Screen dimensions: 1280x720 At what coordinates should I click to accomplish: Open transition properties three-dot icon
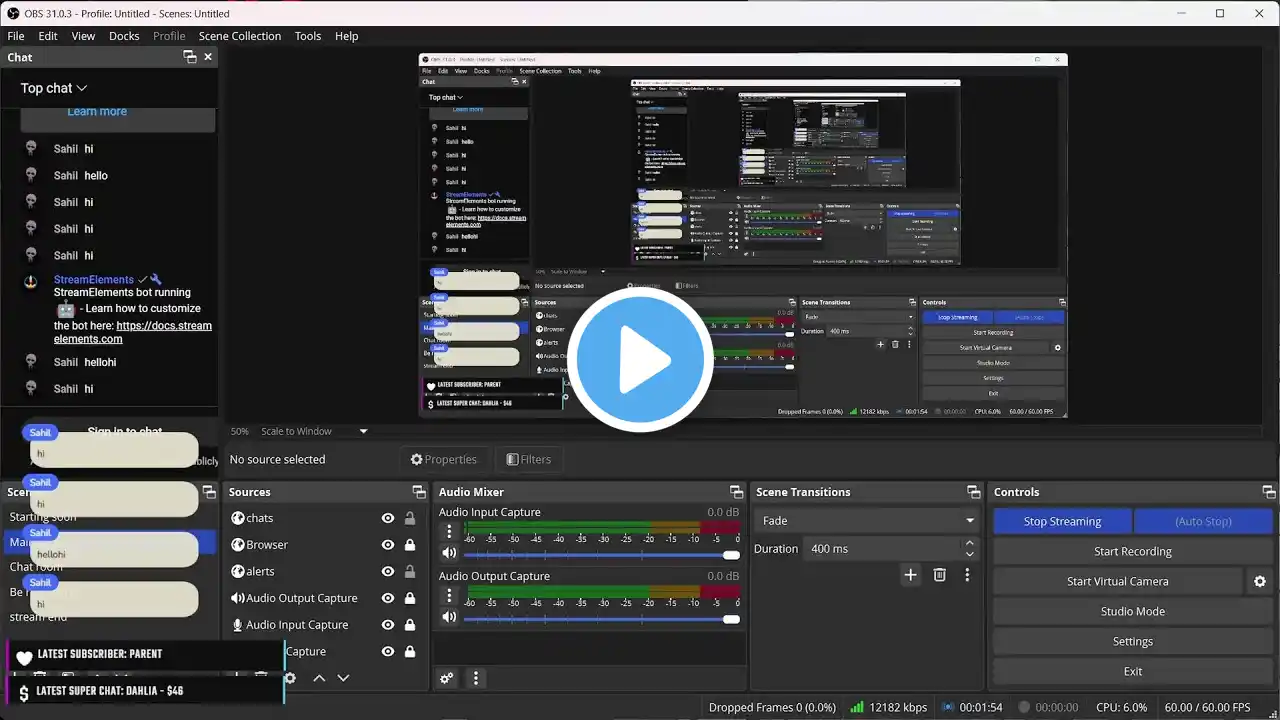[x=967, y=575]
